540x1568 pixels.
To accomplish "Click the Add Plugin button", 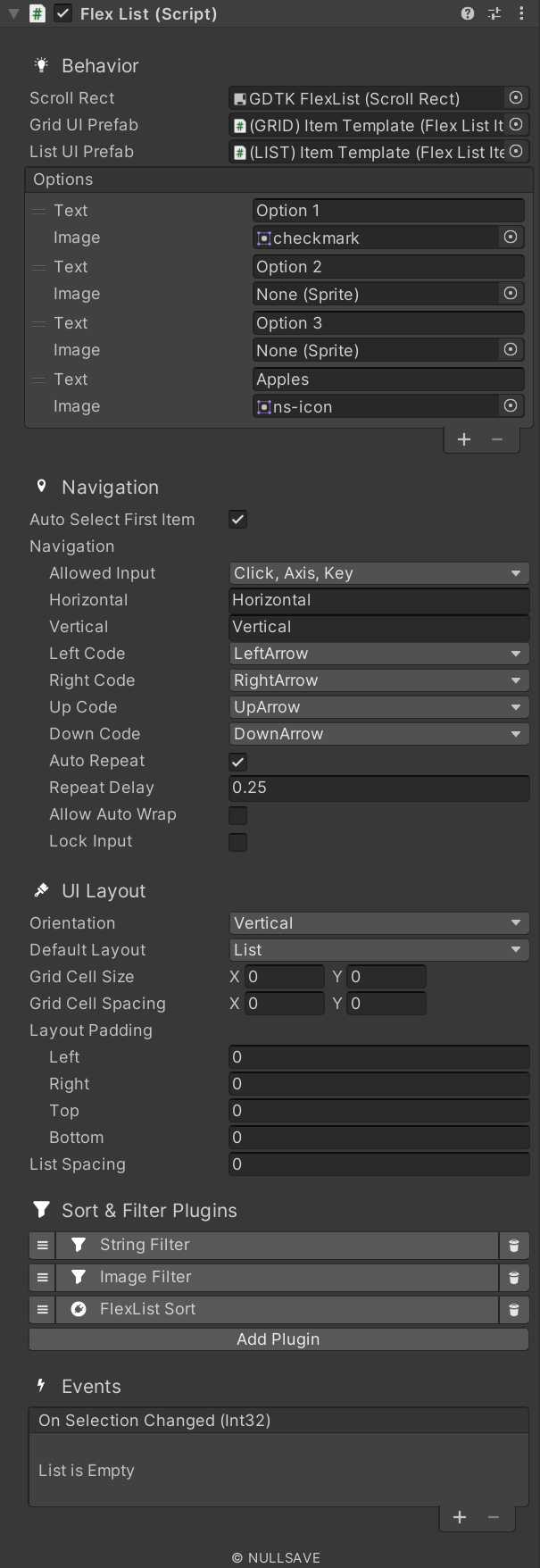I will click(x=278, y=1339).
